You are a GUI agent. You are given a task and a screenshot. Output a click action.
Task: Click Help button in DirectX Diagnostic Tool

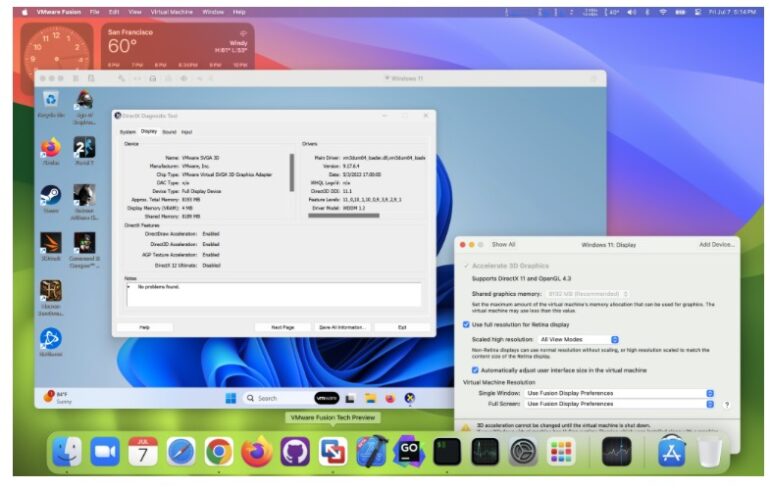click(144, 327)
